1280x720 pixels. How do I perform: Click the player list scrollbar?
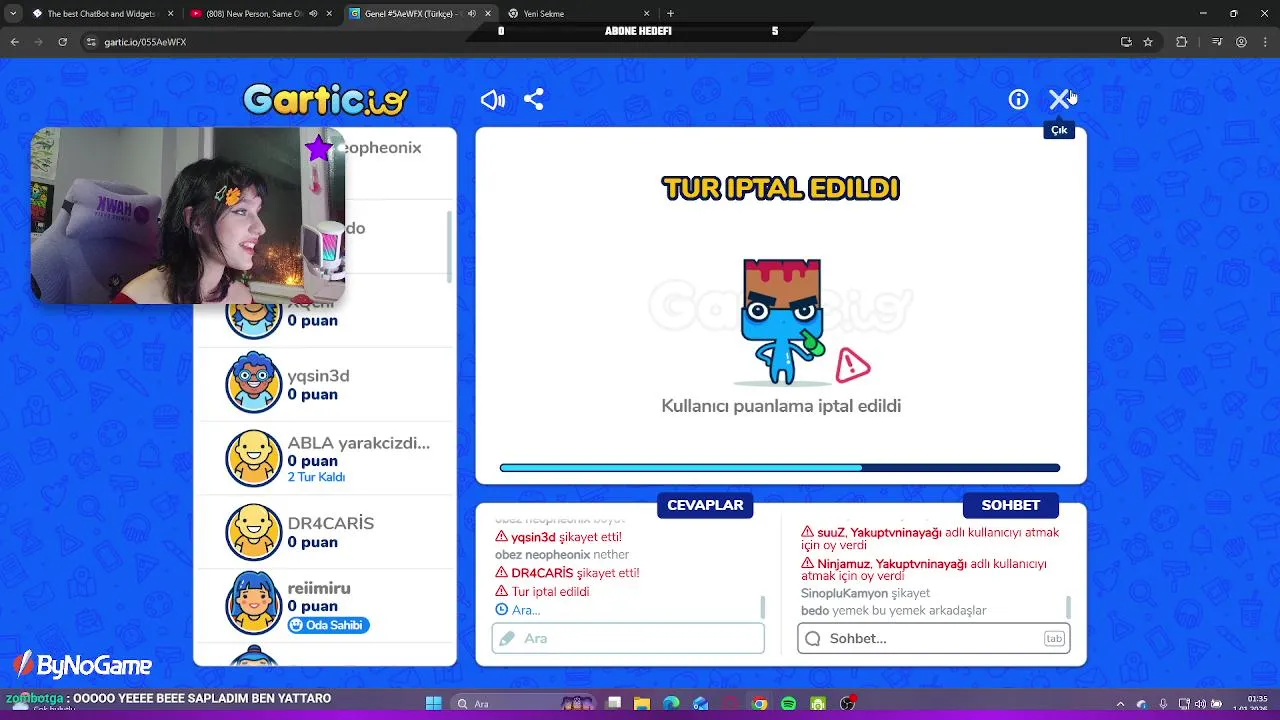pyautogui.click(x=449, y=245)
